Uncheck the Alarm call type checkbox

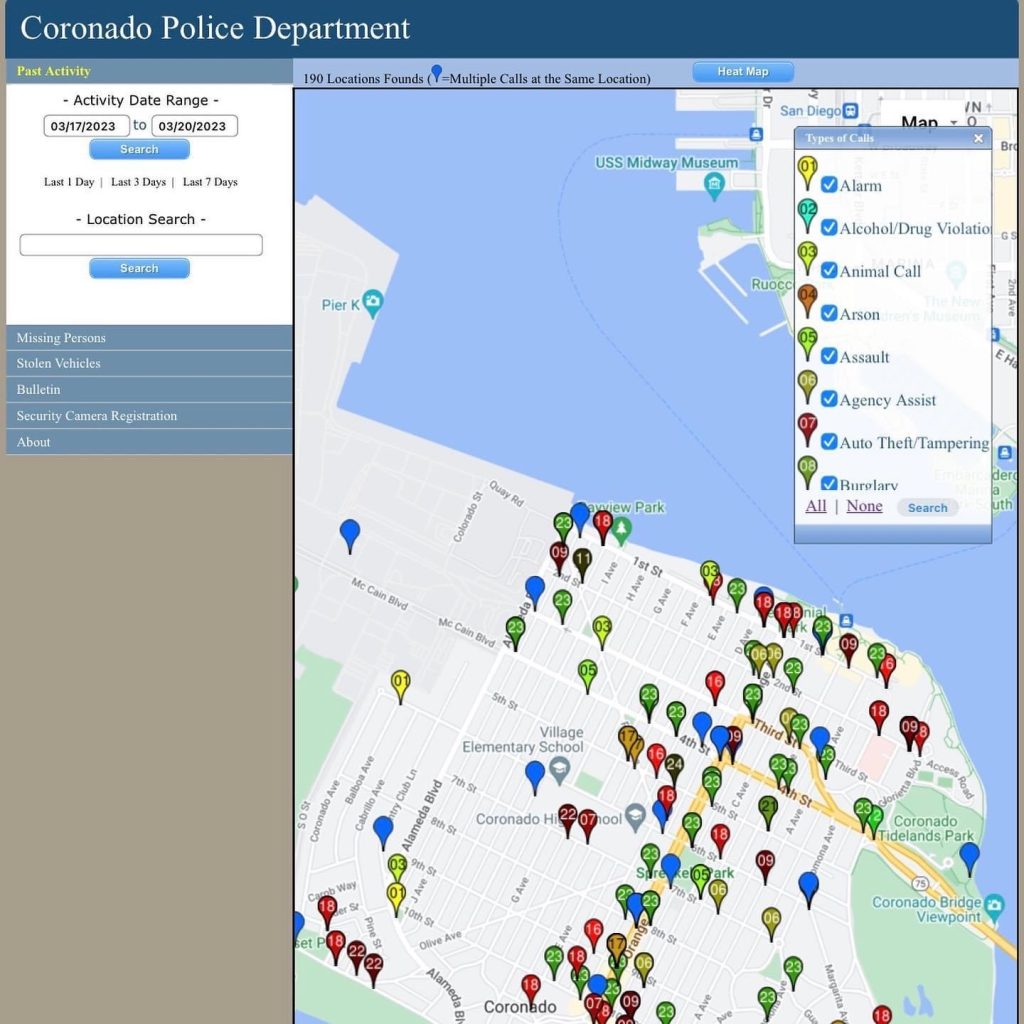(x=829, y=185)
